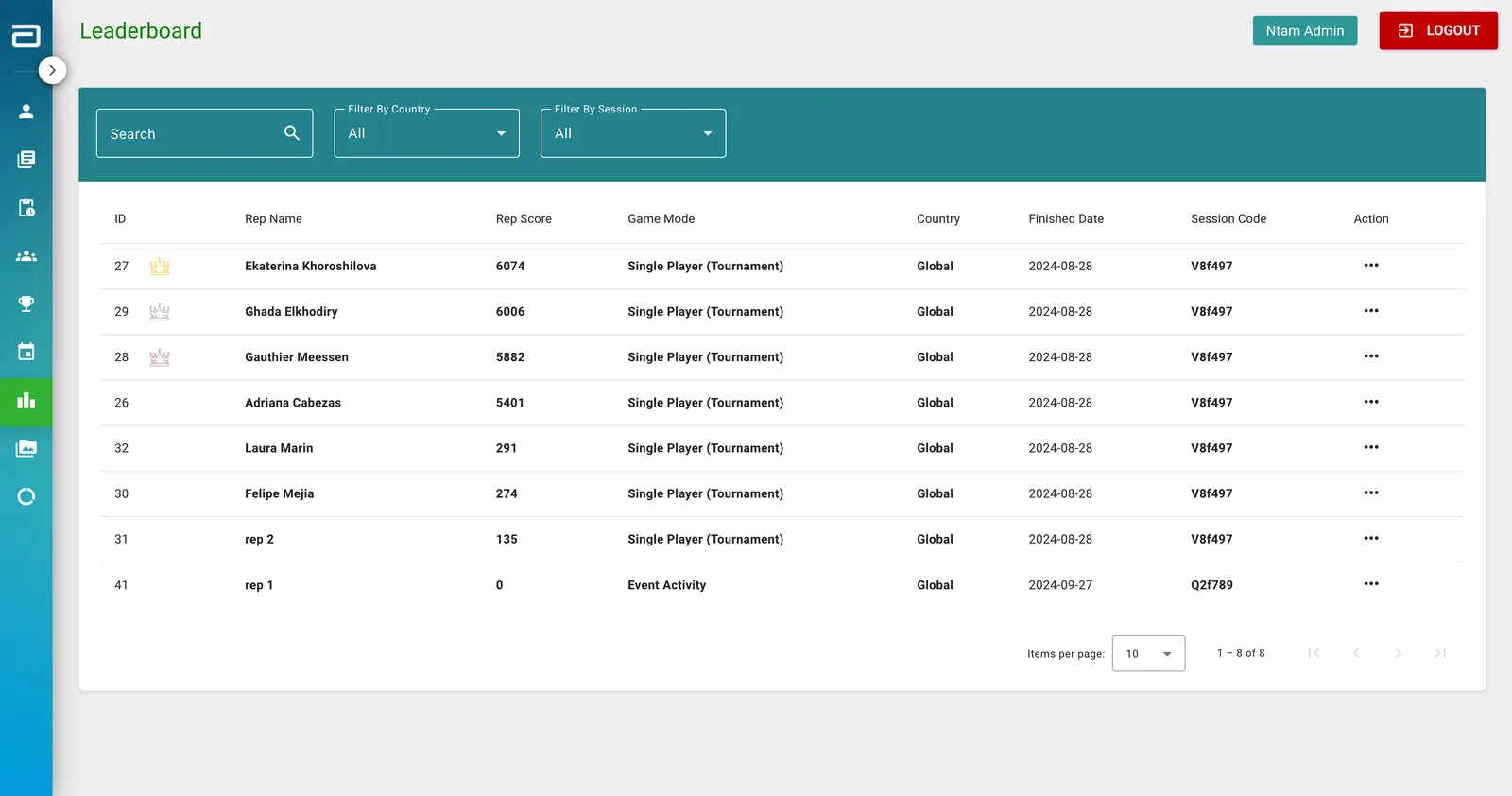Viewport: 1512px width, 796px height.
Task: Click the Event Activity game mode cell
Action: (x=666, y=585)
